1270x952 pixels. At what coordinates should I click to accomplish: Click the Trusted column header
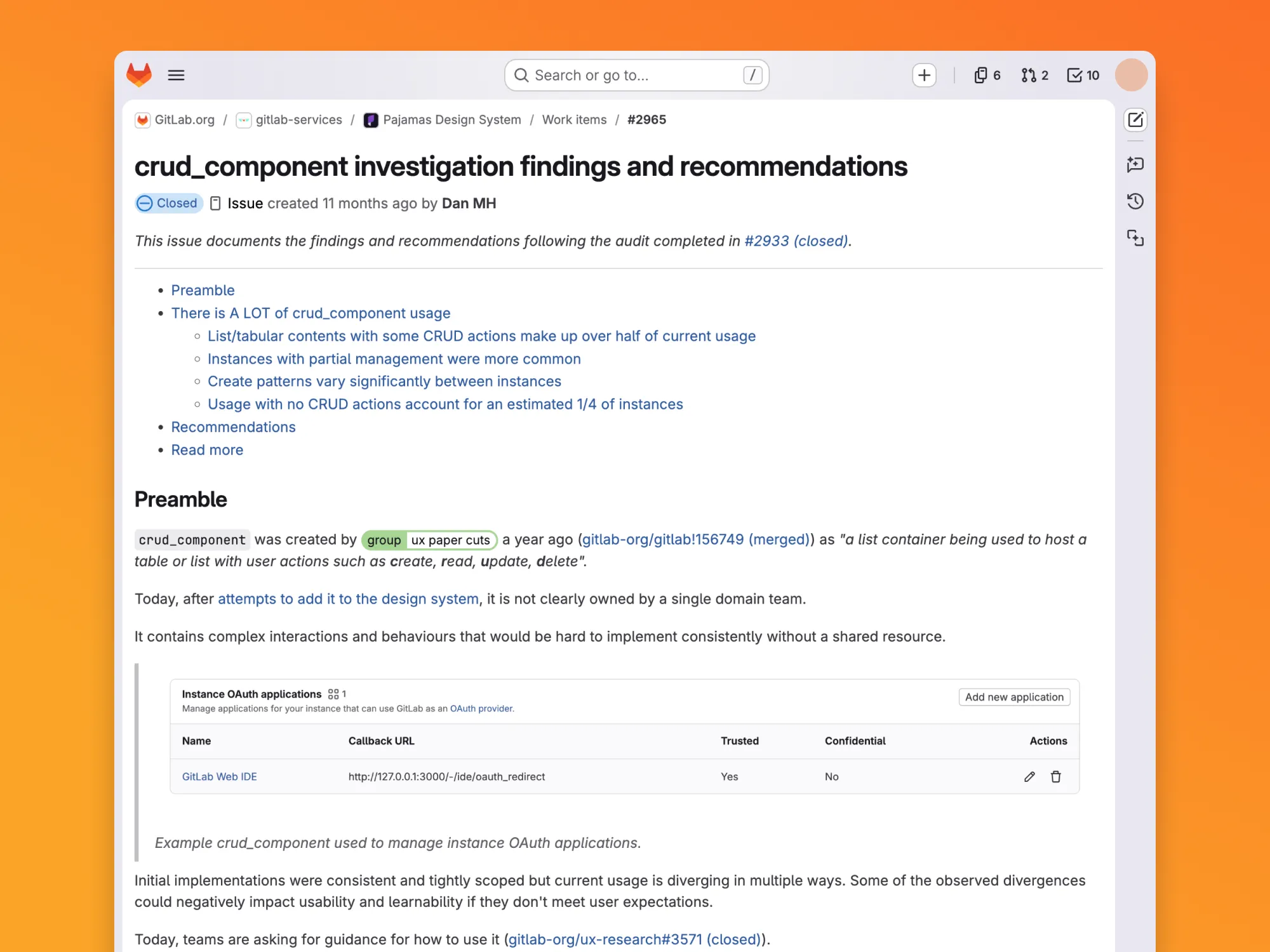(740, 741)
